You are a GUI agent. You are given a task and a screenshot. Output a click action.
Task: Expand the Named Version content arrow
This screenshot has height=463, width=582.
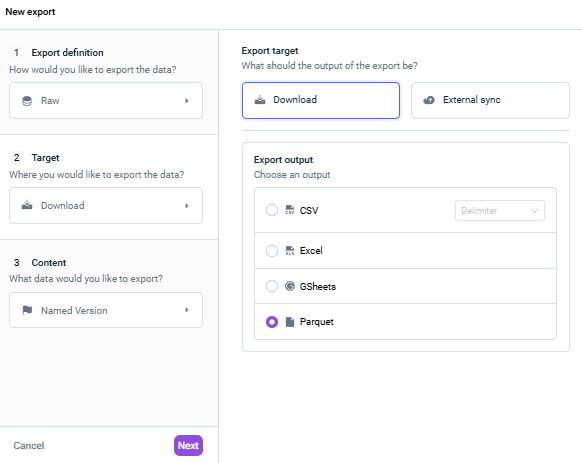coord(187,310)
